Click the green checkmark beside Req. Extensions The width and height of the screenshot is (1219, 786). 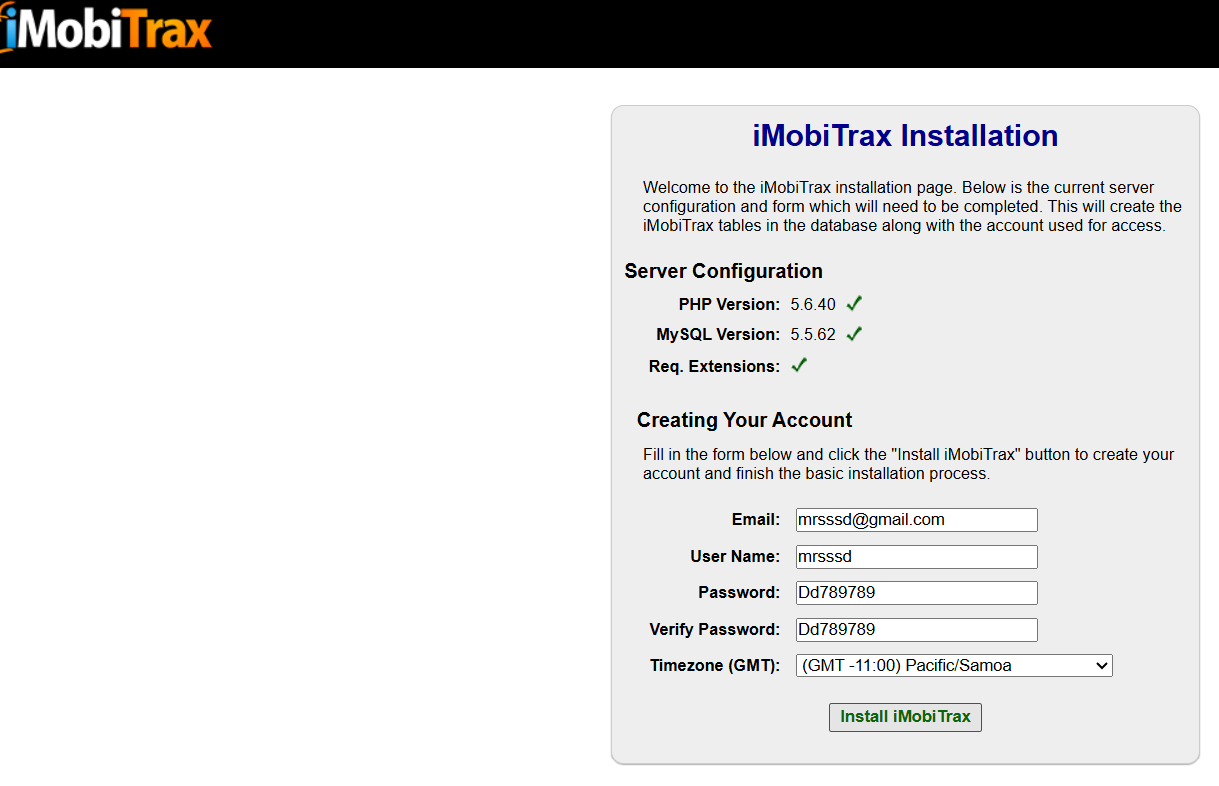799,365
